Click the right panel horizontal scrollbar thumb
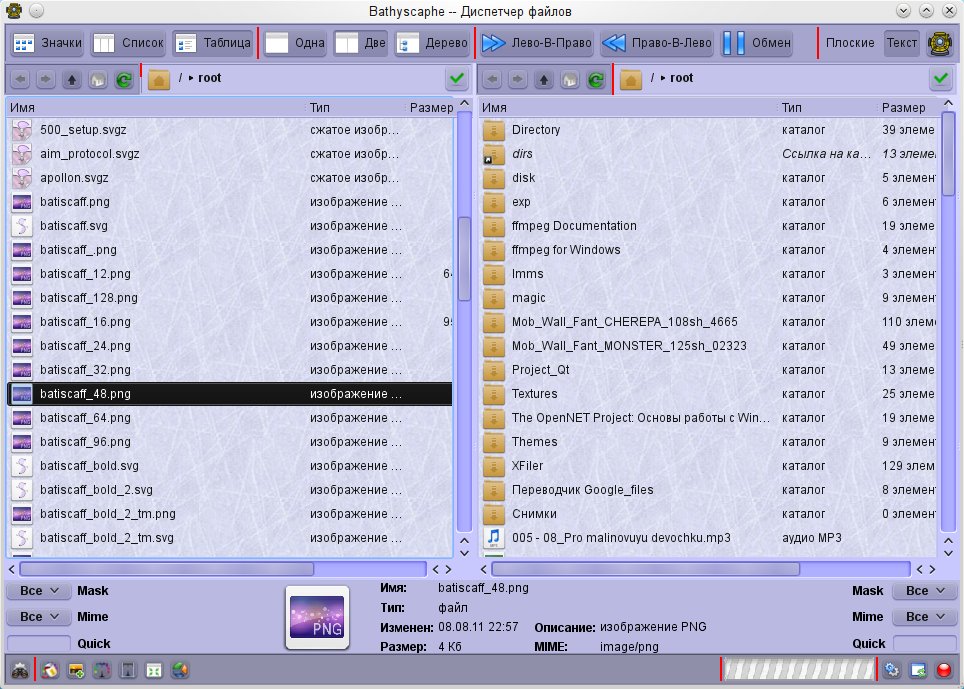 click(x=646, y=569)
